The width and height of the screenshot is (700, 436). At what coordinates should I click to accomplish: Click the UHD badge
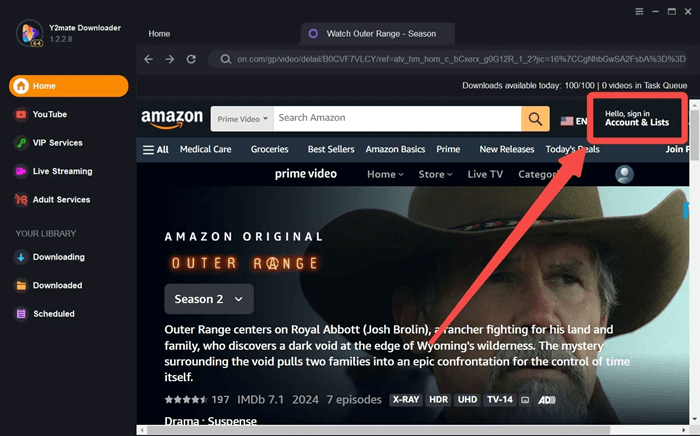click(467, 399)
